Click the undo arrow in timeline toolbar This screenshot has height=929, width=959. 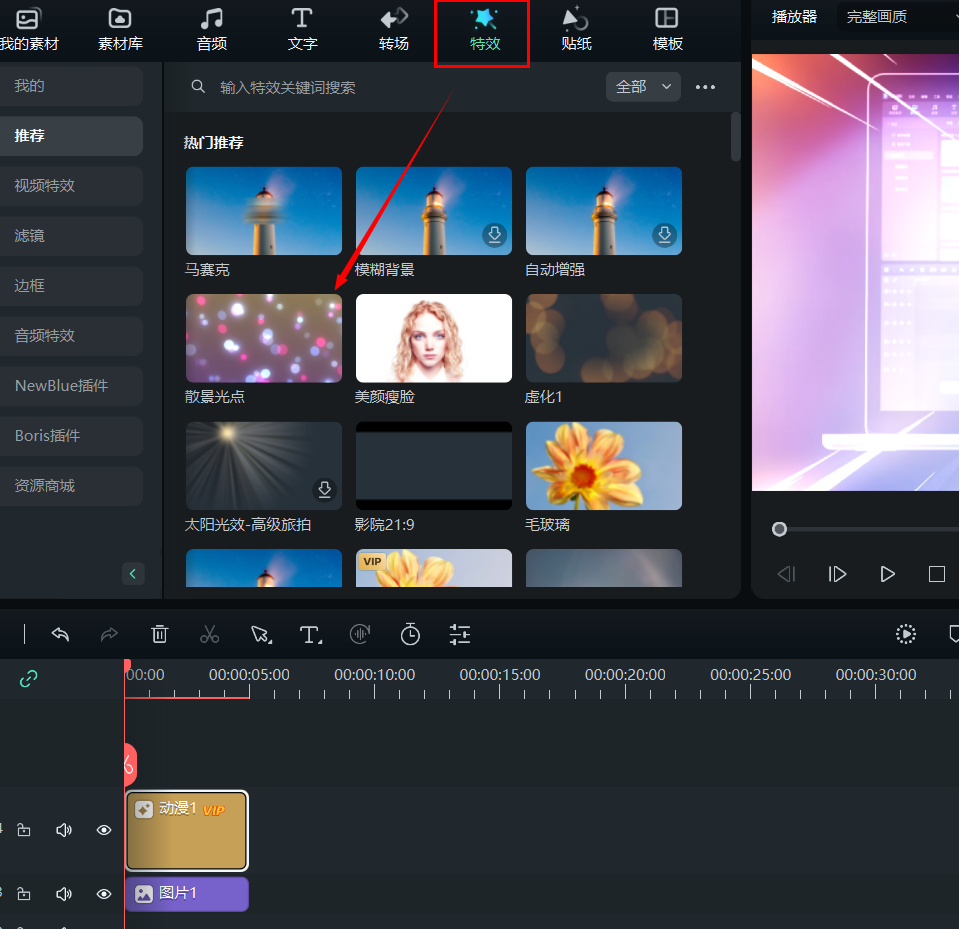60,634
